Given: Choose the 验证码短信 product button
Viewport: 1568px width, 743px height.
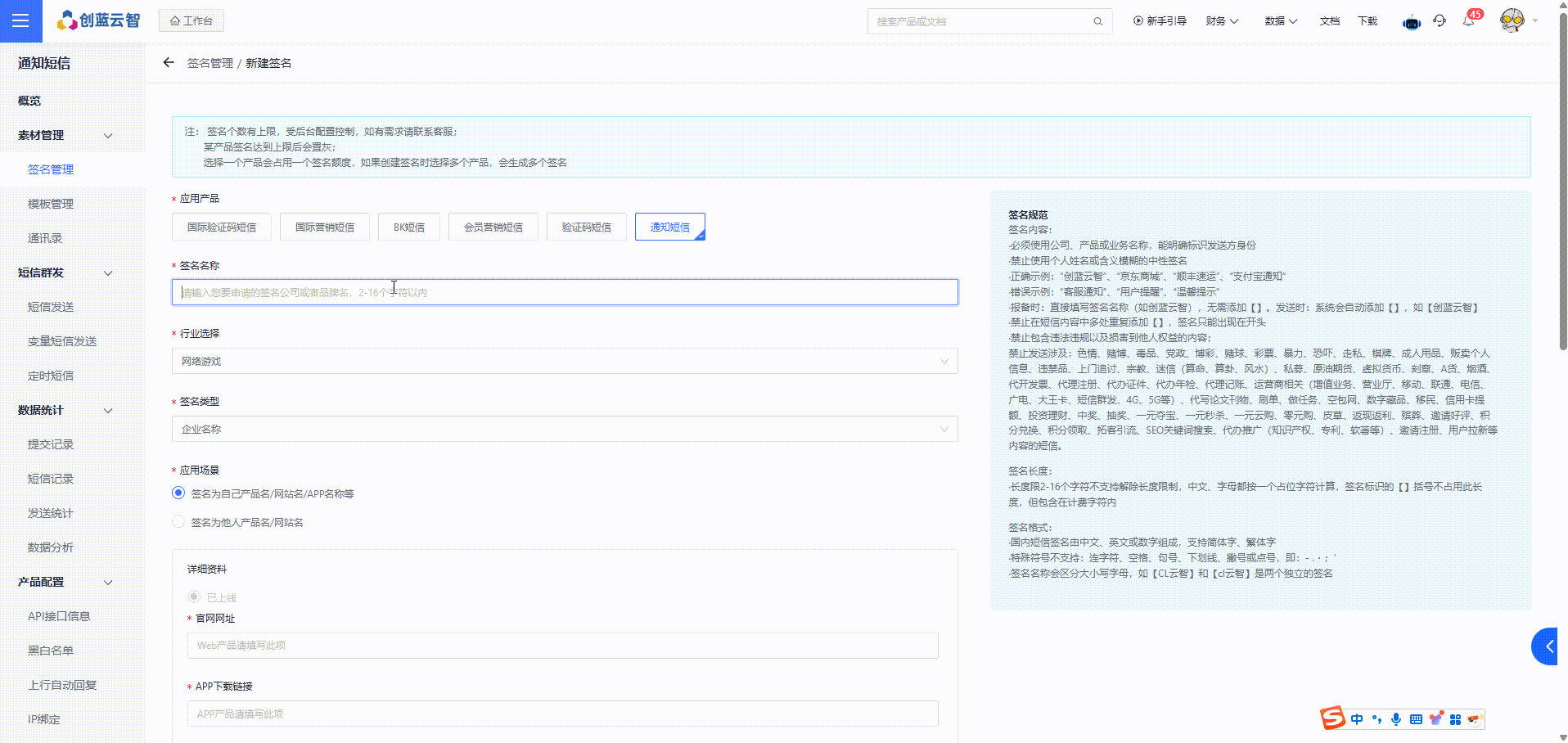Looking at the screenshot, I should [x=586, y=227].
